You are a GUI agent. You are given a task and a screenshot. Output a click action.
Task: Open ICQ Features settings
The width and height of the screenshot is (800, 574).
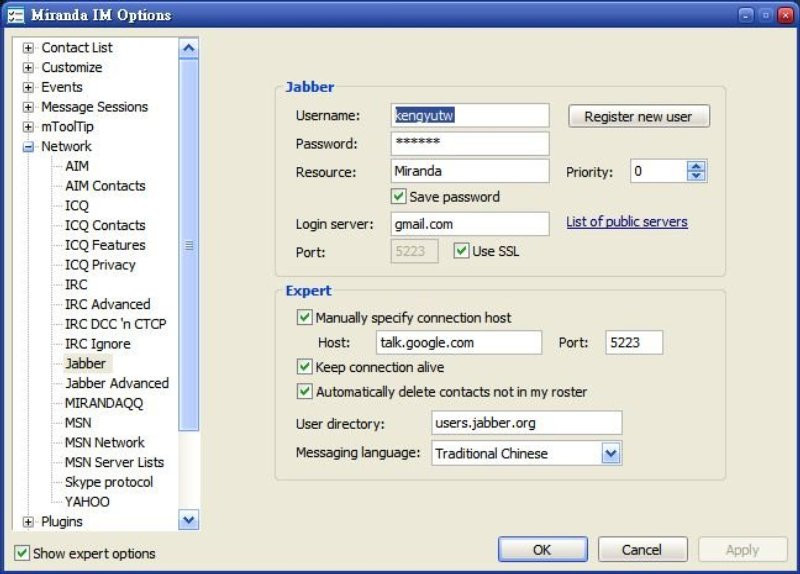[x=105, y=245]
